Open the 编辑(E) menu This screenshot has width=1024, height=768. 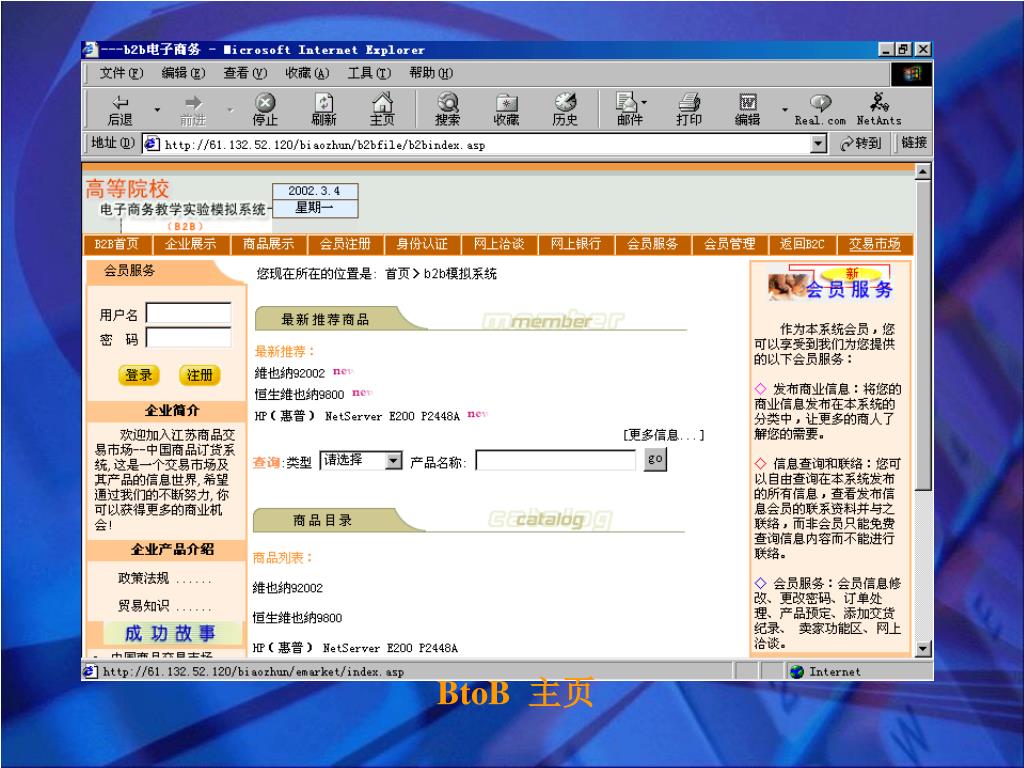tap(184, 73)
